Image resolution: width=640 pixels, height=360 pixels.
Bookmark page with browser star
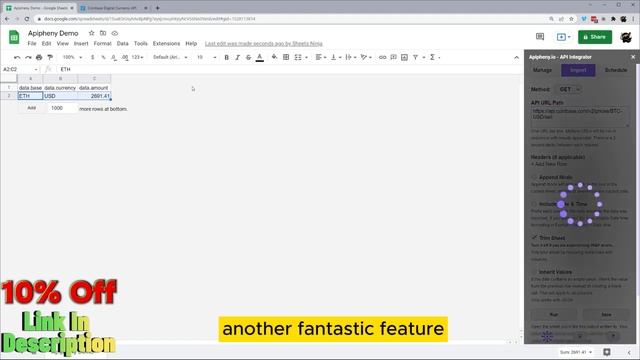(571, 19)
